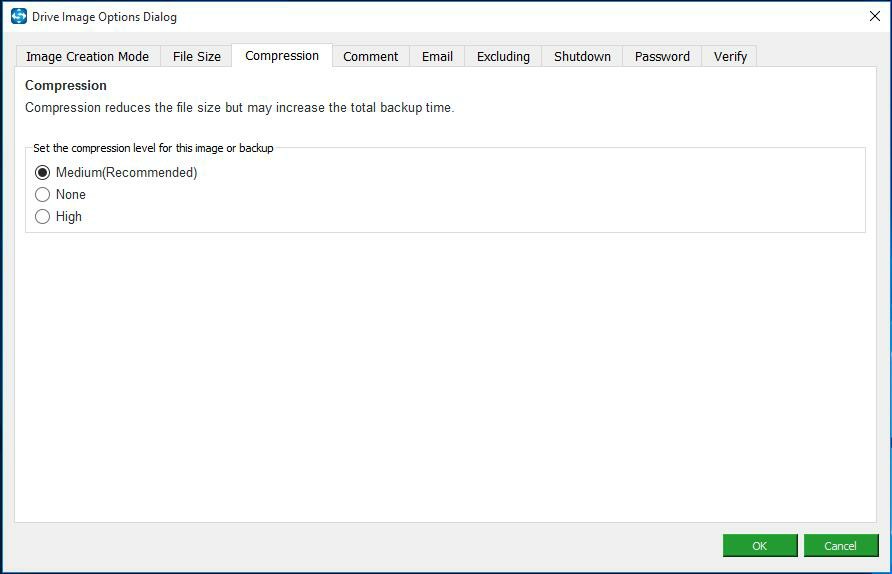The width and height of the screenshot is (892, 574).
Task: Select High compression level
Action: (x=59, y=217)
